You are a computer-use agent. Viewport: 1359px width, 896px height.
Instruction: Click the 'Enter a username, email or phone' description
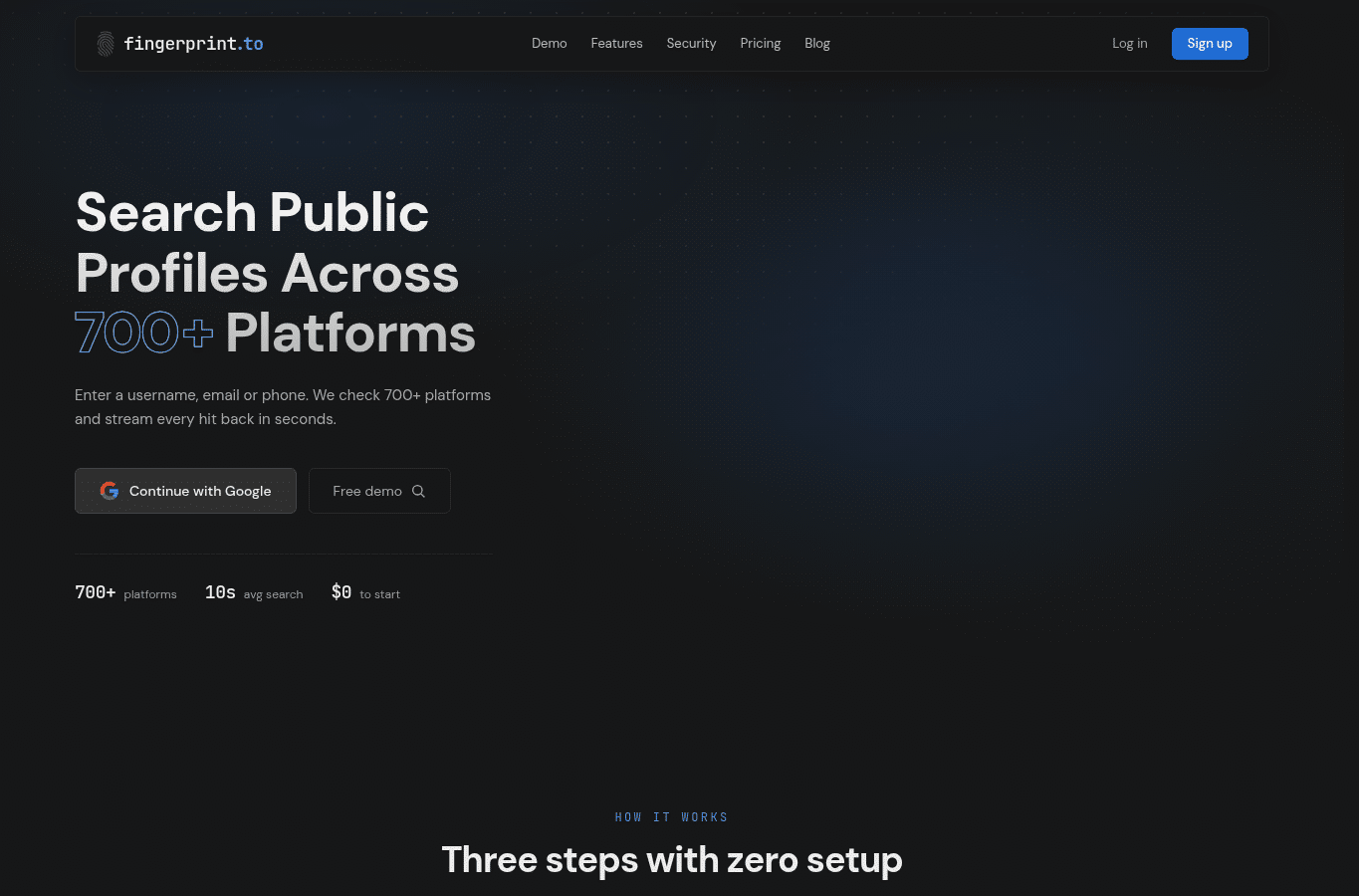pyautogui.click(x=283, y=407)
